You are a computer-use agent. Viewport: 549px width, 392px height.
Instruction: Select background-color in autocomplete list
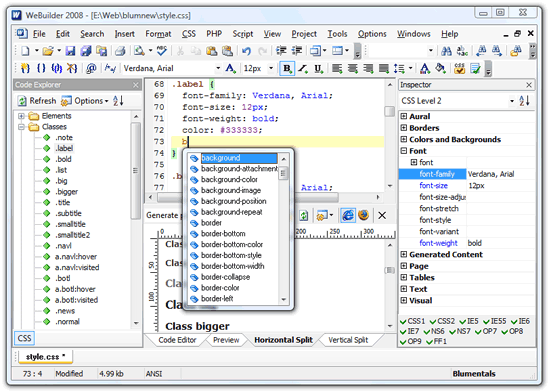pos(229,180)
